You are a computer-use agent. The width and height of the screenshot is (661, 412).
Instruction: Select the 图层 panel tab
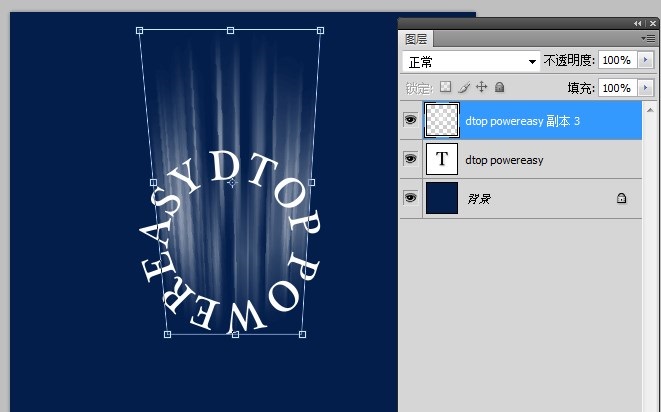[x=416, y=39]
